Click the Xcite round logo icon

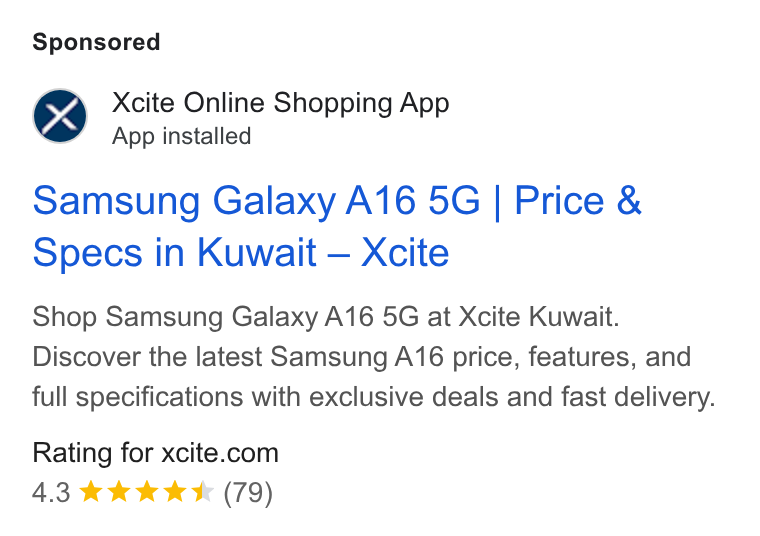60,116
